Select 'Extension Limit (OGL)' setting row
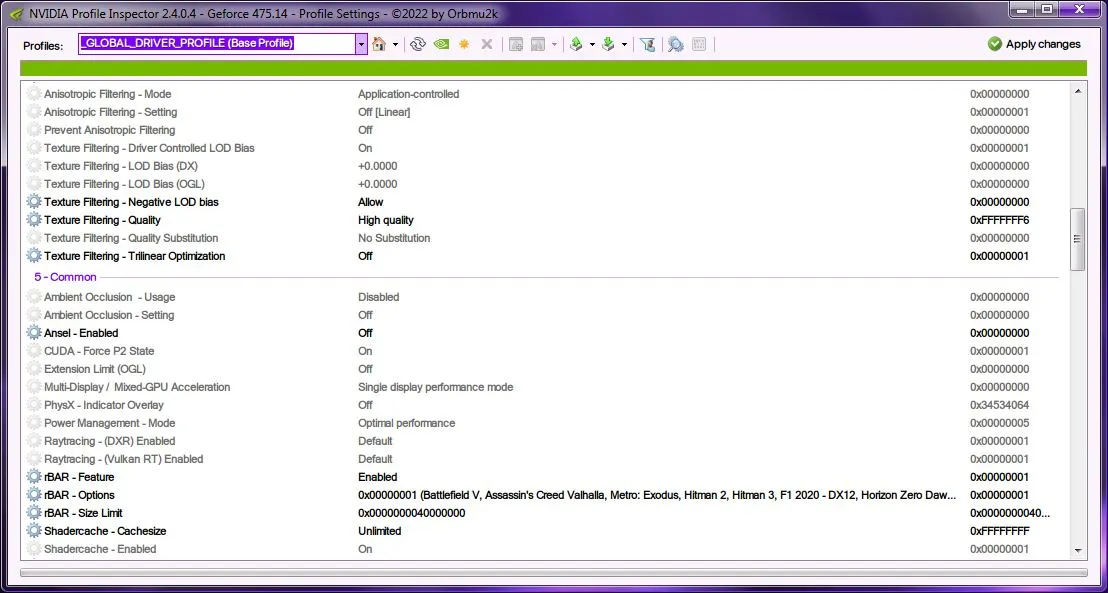 (x=542, y=369)
